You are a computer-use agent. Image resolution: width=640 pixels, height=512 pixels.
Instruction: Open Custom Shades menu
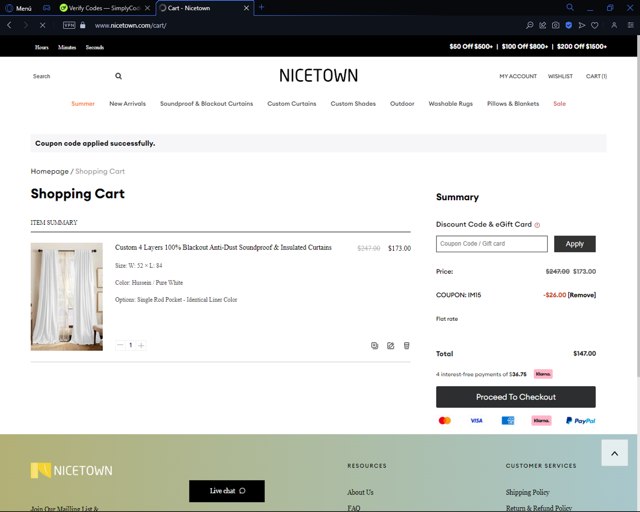(x=353, y=104)
